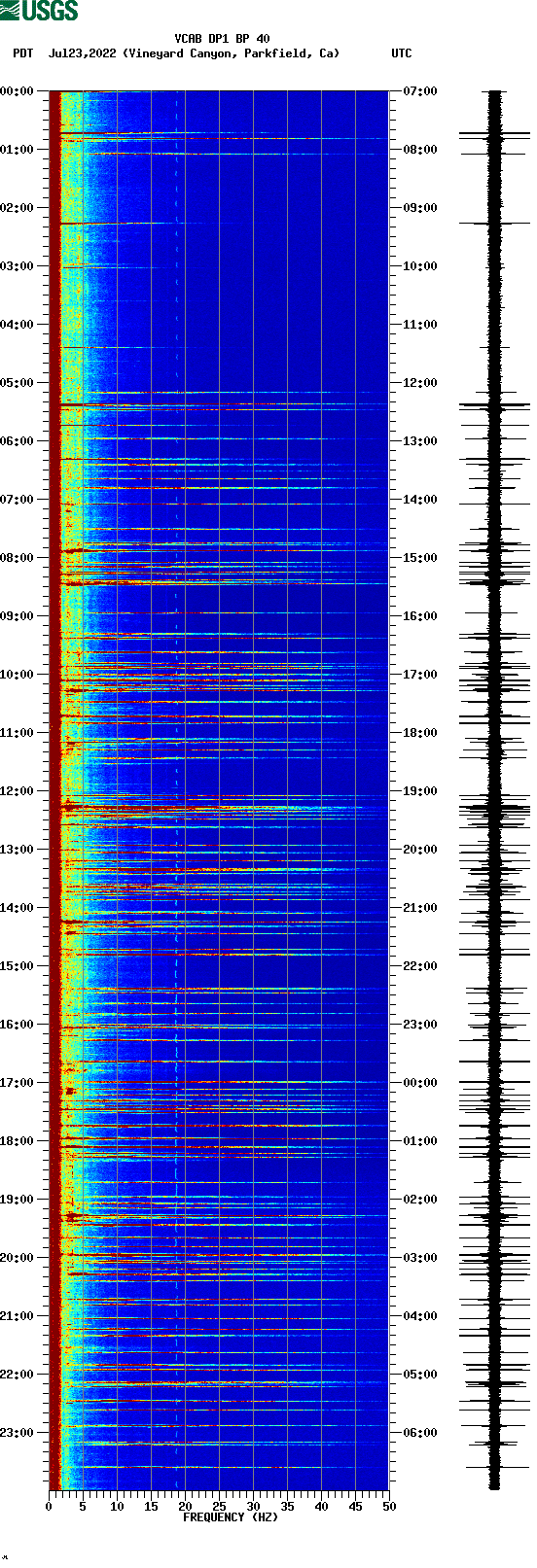Click the '11:00' UTC time label
The image size is (537, 1568).
pos(420,325)
